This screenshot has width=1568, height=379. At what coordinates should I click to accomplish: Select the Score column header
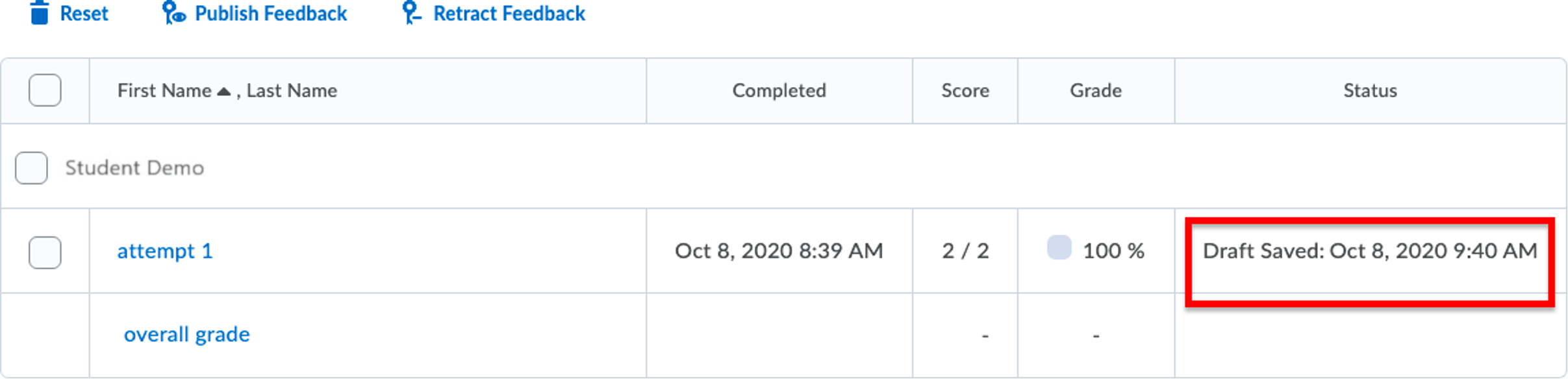point(965,91)
